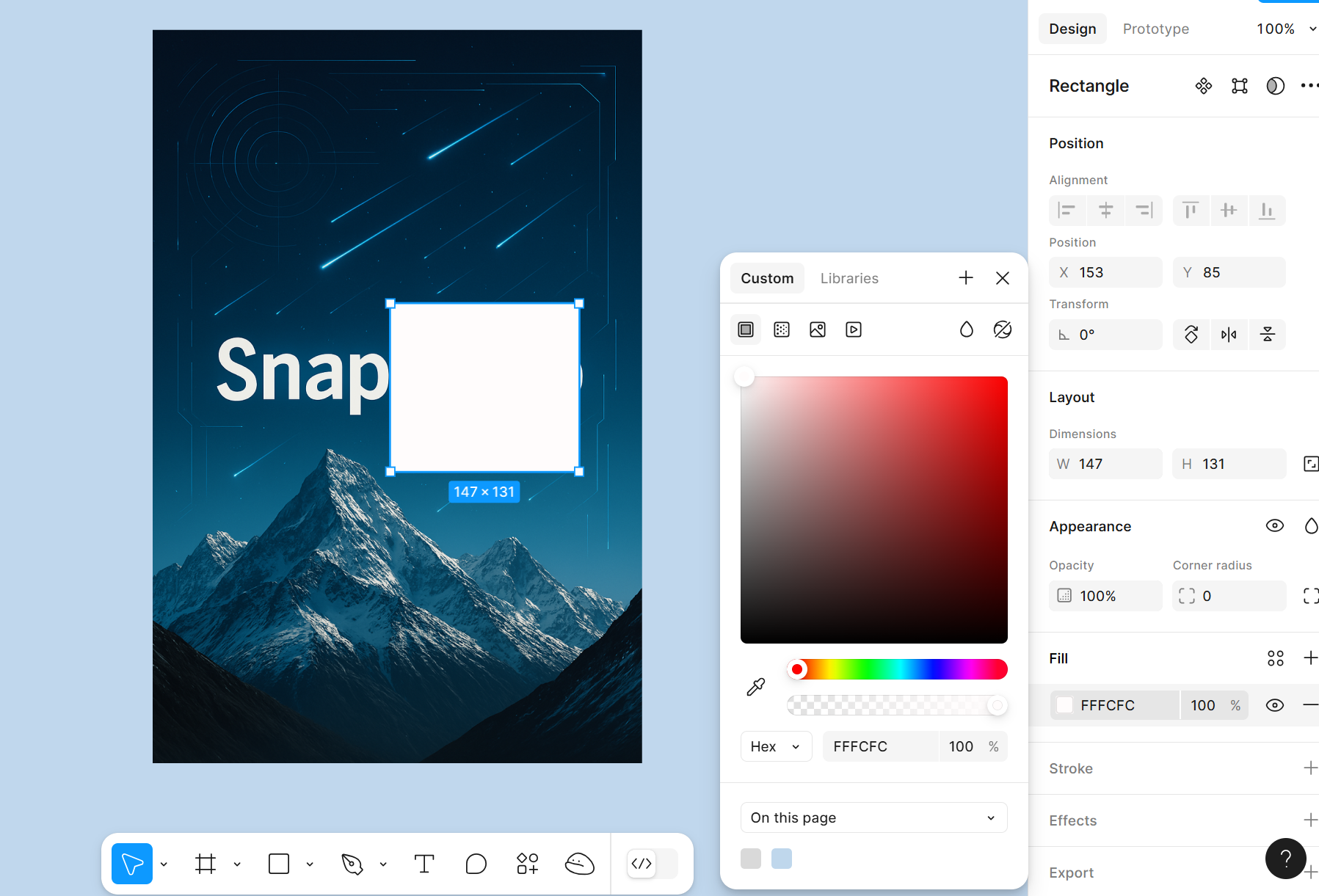Viewport: 1319px width, 896px height.
Task: Switch to the Custom tab
Action: (x=767, y=278)
